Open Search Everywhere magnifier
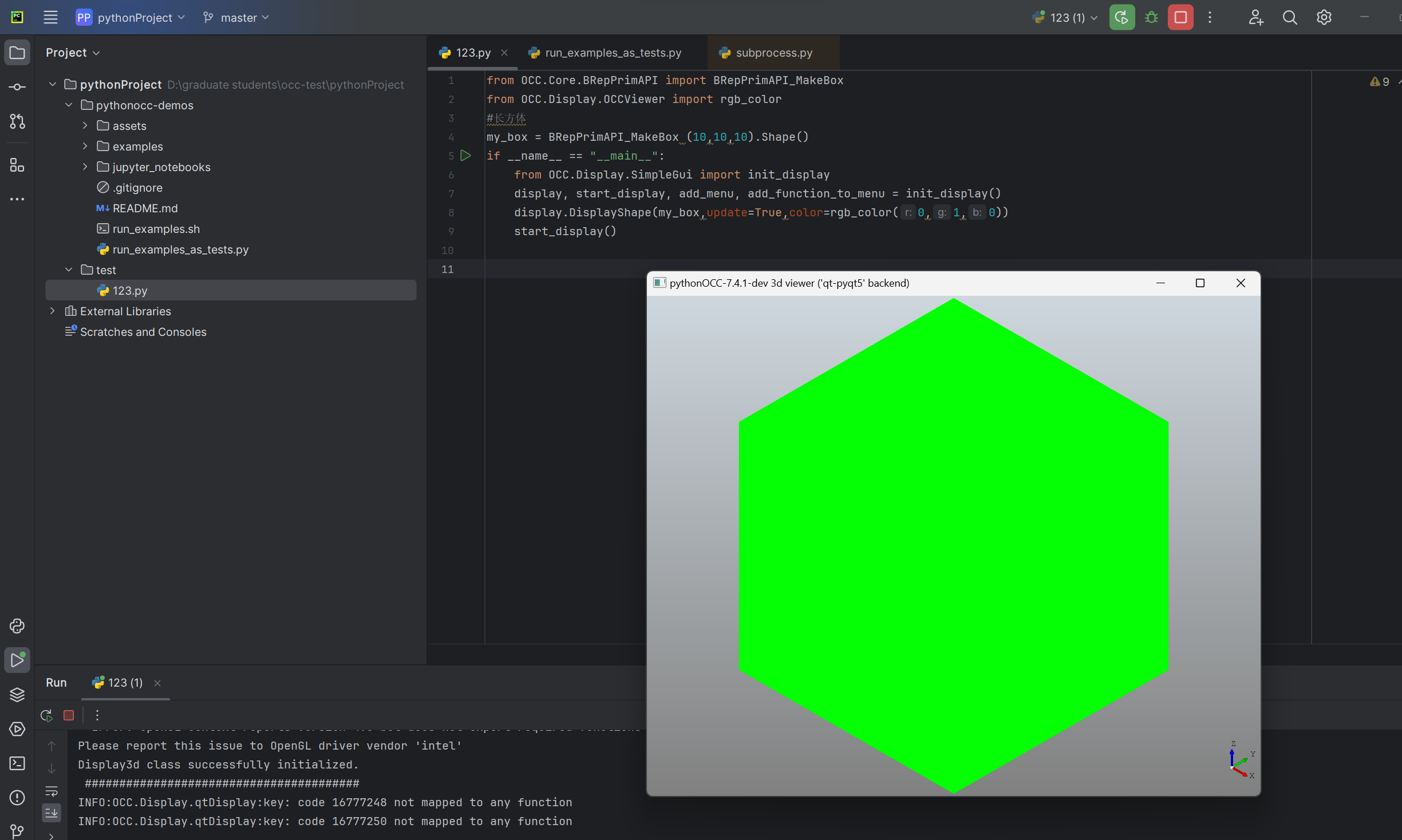The image size is (1402, 840). click(x=1290, y=17)
